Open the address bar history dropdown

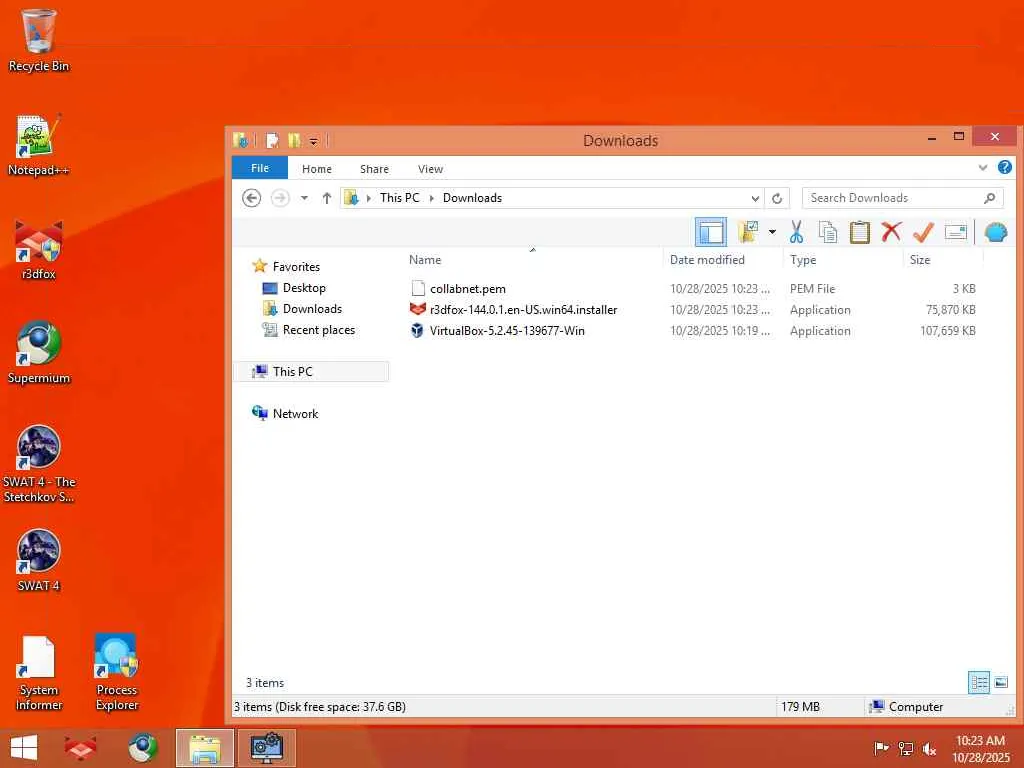[755, 199]
